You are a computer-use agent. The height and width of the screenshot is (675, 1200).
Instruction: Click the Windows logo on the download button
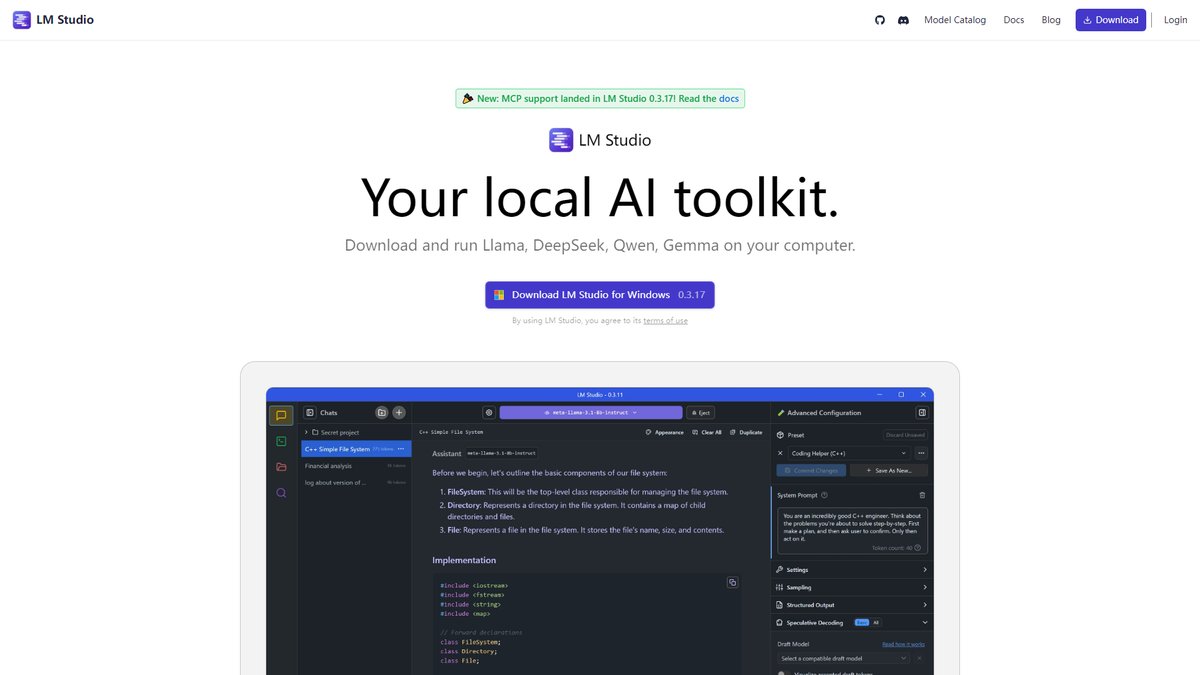pos(499,295)
